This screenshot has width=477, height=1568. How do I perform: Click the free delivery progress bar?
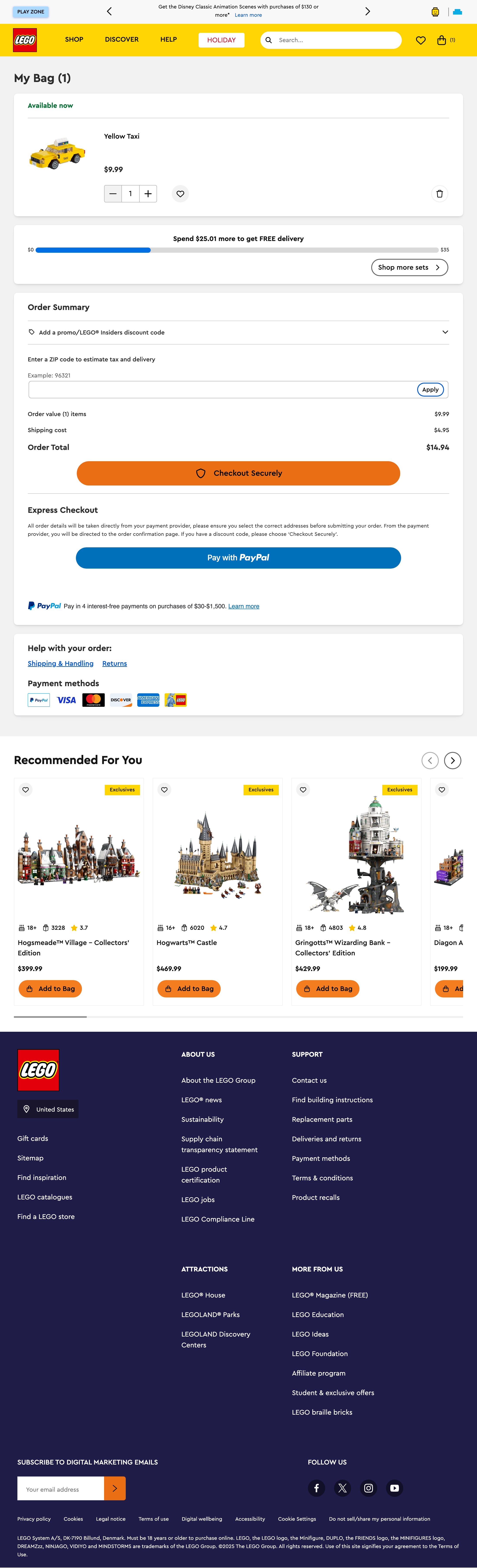point(237,249)
